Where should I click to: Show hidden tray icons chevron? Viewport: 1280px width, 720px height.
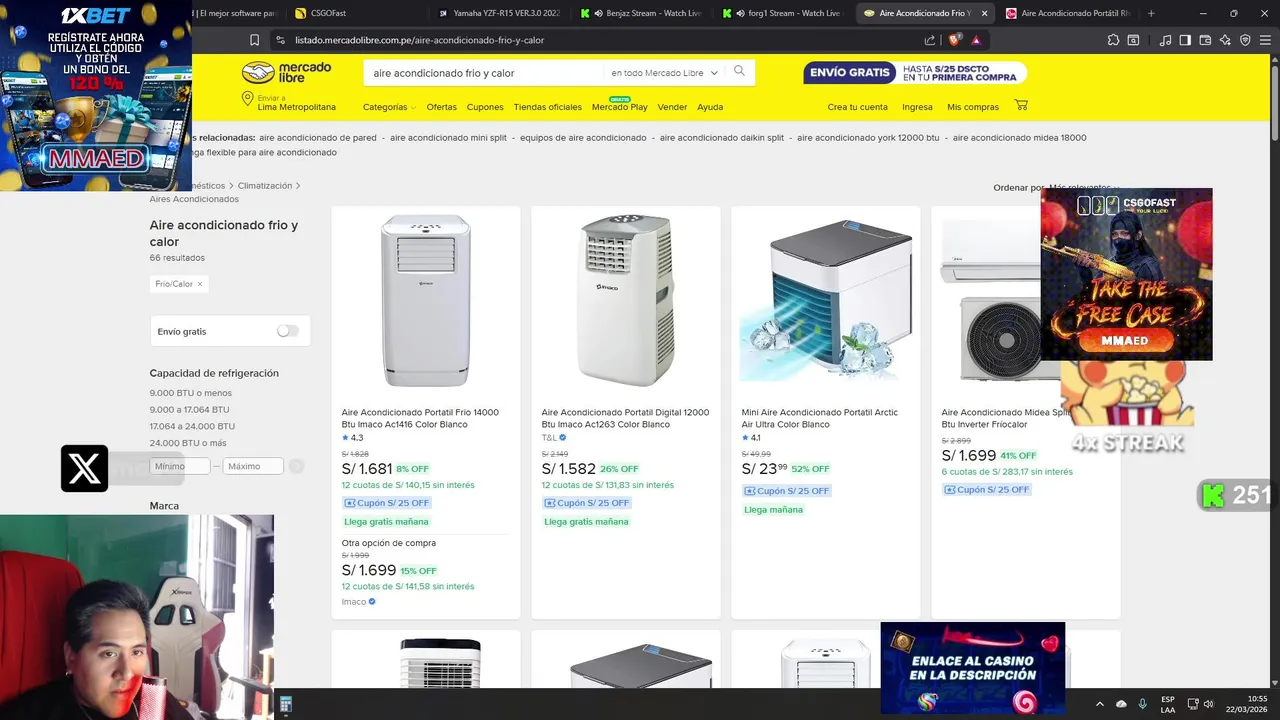1100,704
